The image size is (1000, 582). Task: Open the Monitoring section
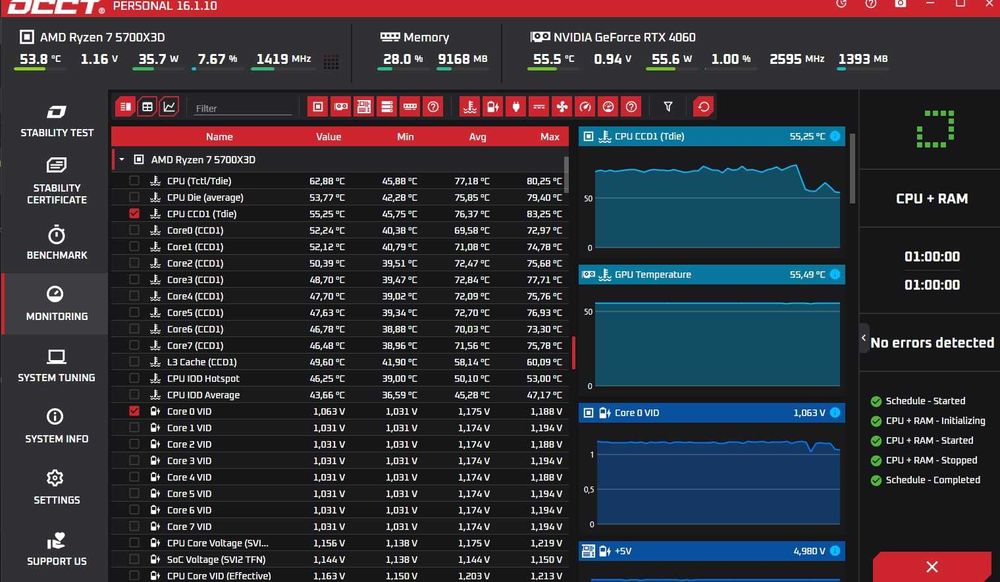tap(56, 303)
